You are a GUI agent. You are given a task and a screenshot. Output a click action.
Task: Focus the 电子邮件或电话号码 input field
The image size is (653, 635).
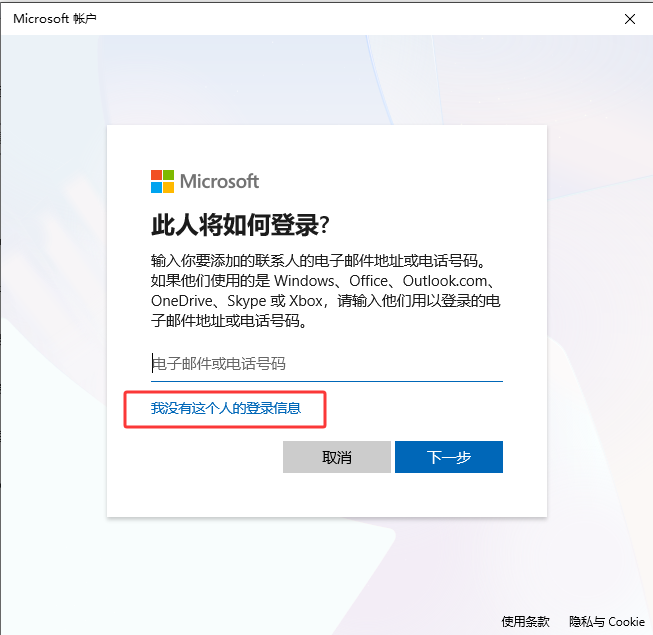[327, 364]
